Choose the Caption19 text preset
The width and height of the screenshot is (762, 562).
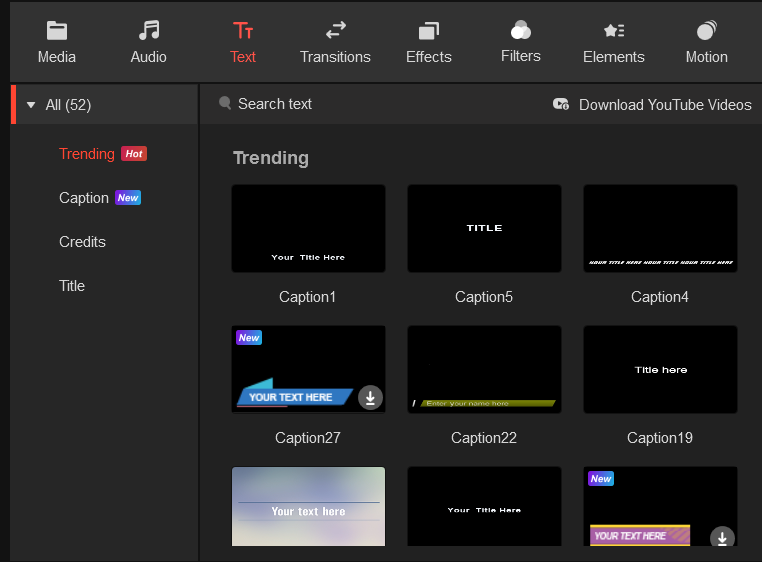coord(660,370)
